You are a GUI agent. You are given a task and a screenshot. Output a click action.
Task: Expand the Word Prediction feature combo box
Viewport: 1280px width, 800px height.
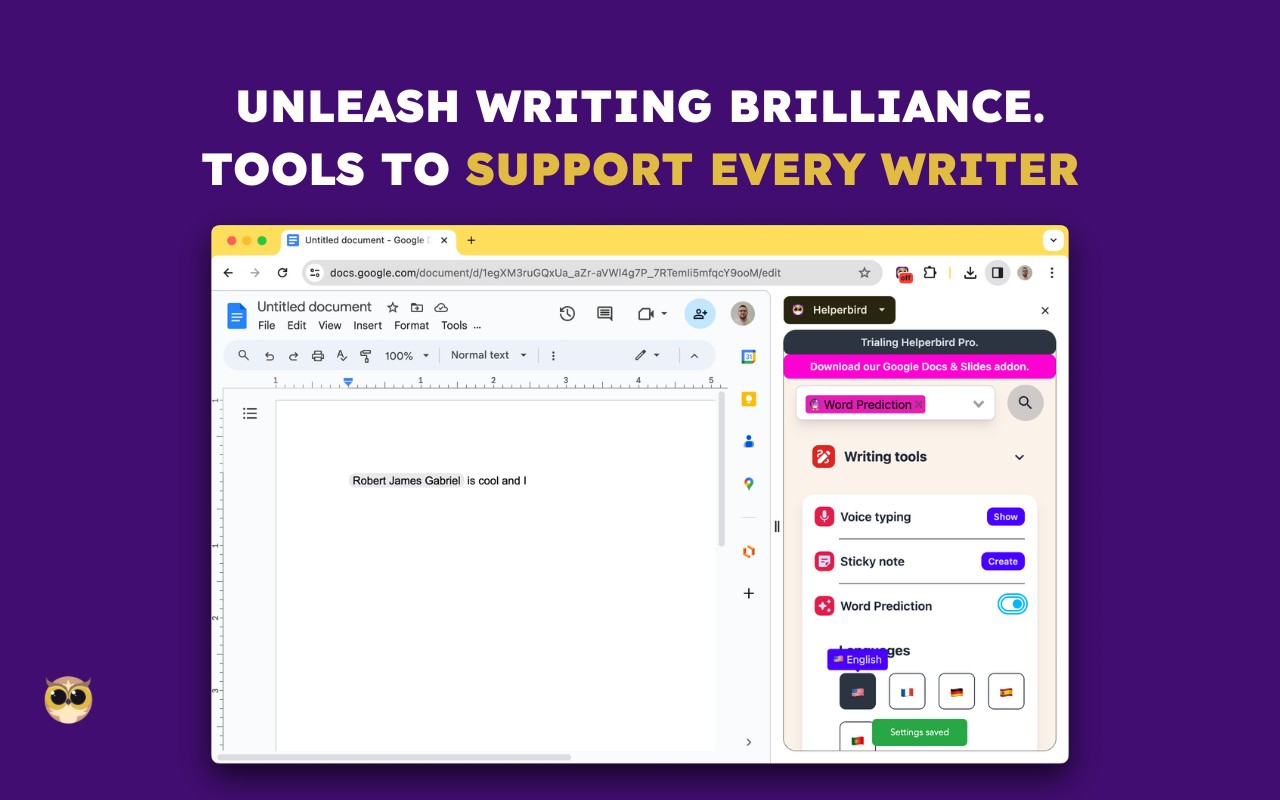click(x=979, y=404)
